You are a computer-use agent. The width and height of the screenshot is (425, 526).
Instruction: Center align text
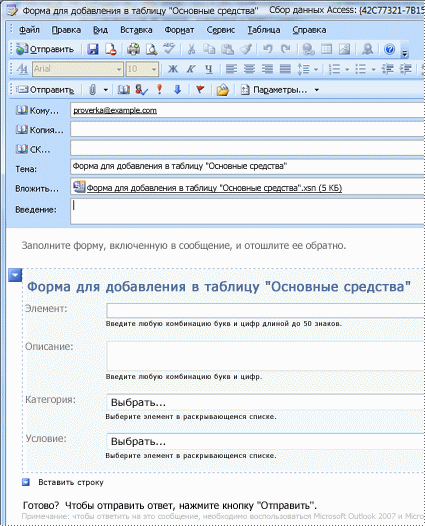tap(249, 69)
